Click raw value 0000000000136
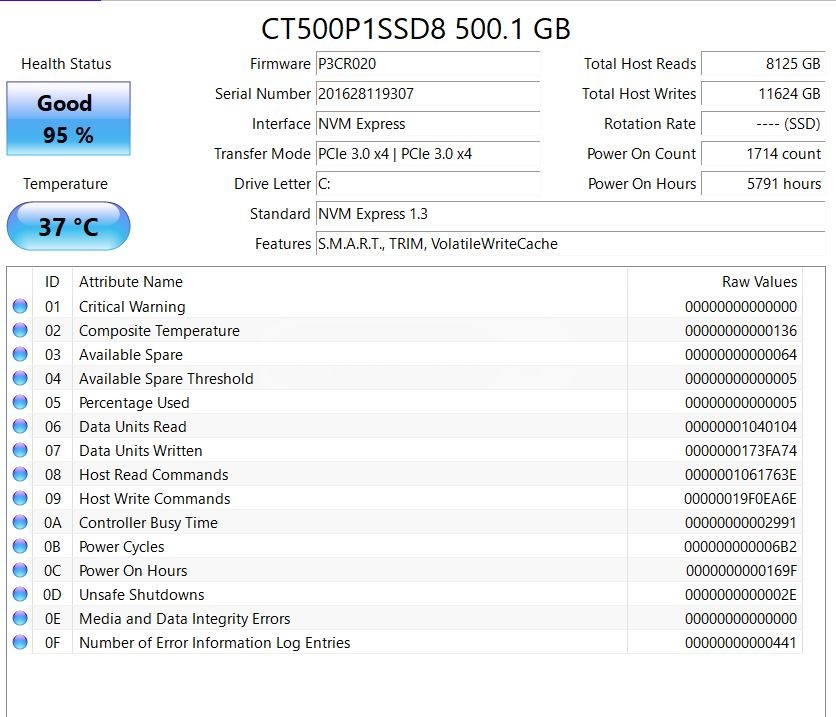Image resolution: width=836 pixels, height=717 pixels. tap(741, 331)
